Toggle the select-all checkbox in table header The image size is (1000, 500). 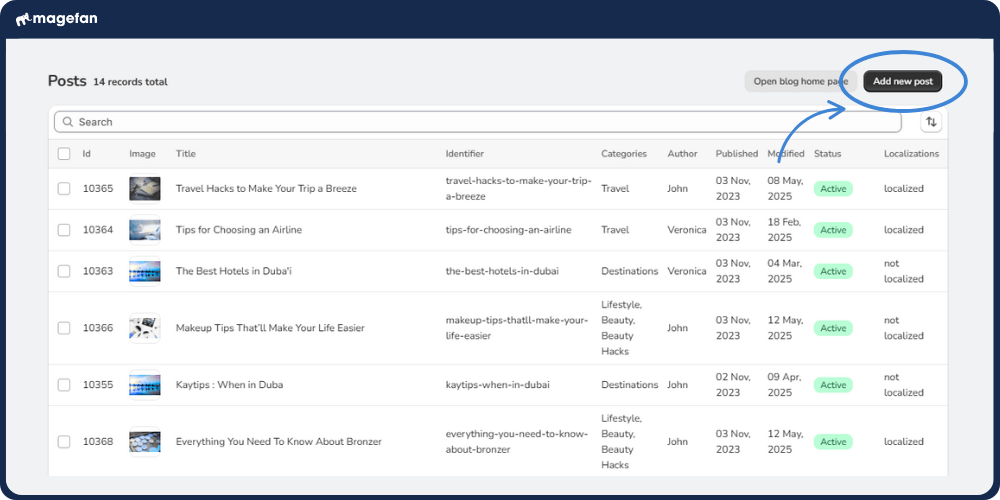click(64, 154)
